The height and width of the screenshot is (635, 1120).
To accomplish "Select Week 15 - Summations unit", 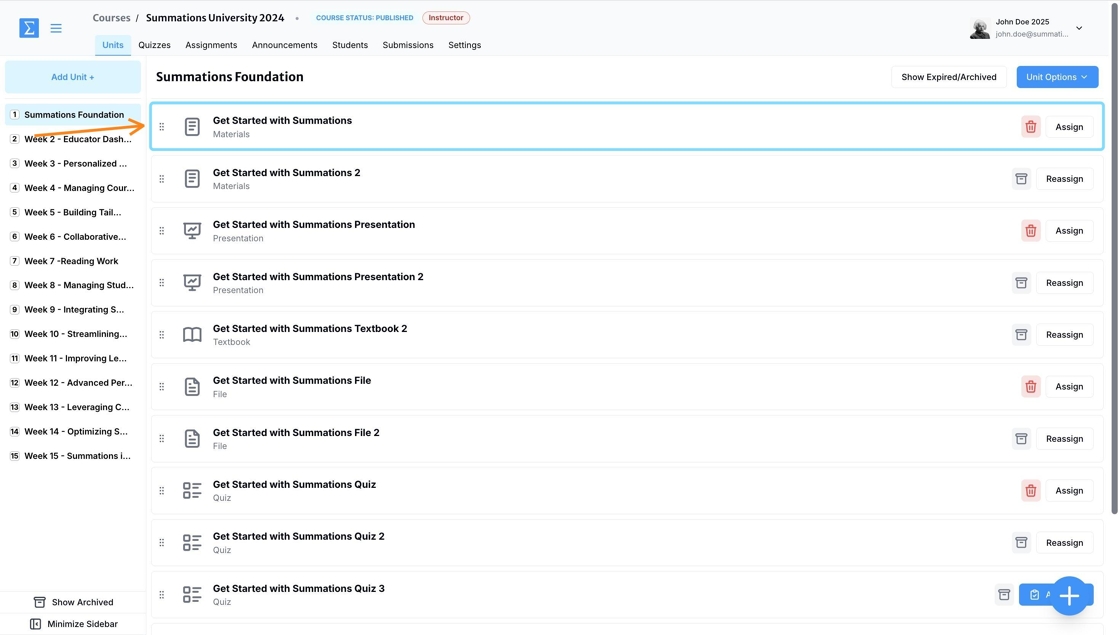I will pos(73,456).
